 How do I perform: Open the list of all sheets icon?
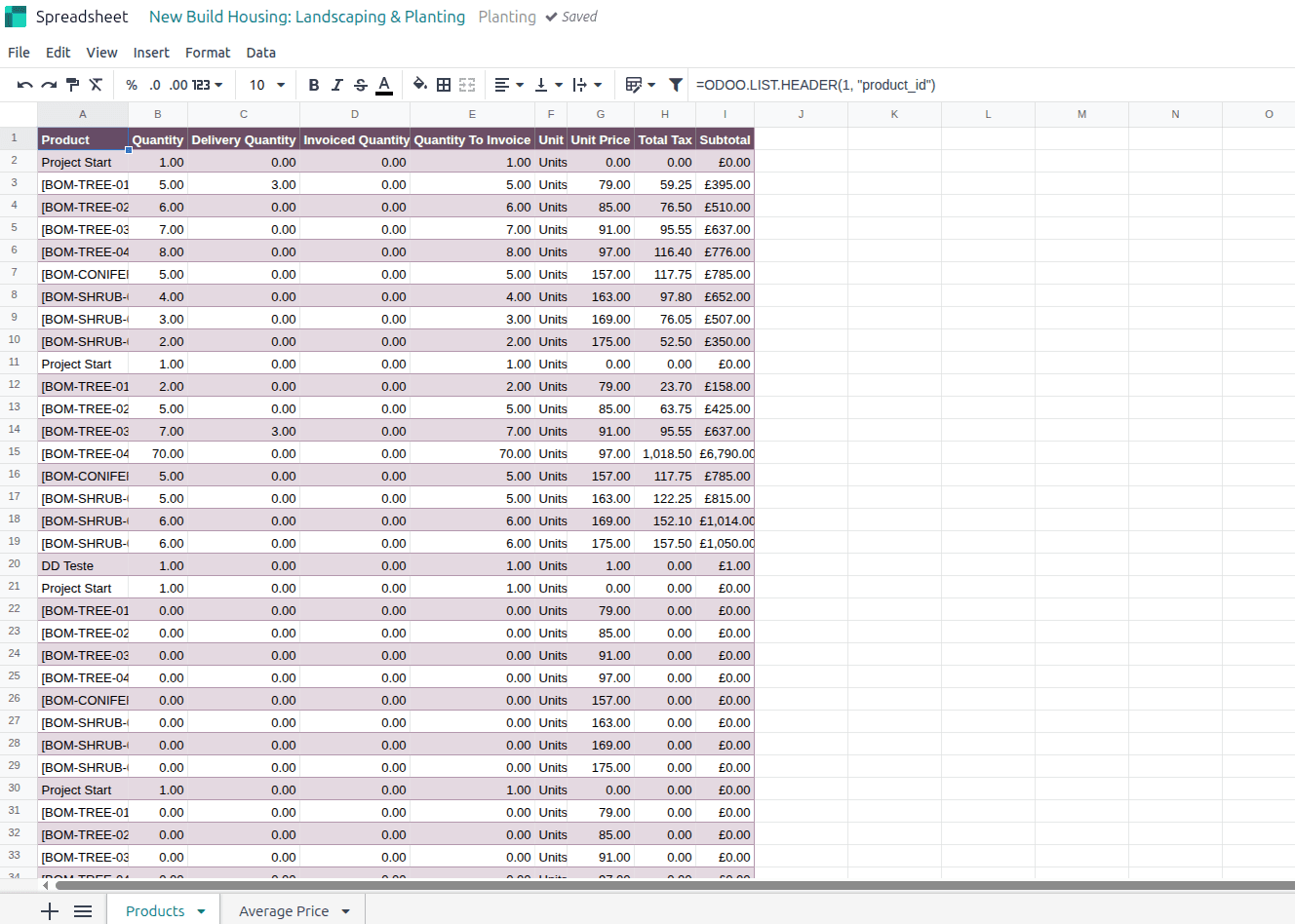pos(83,911)
